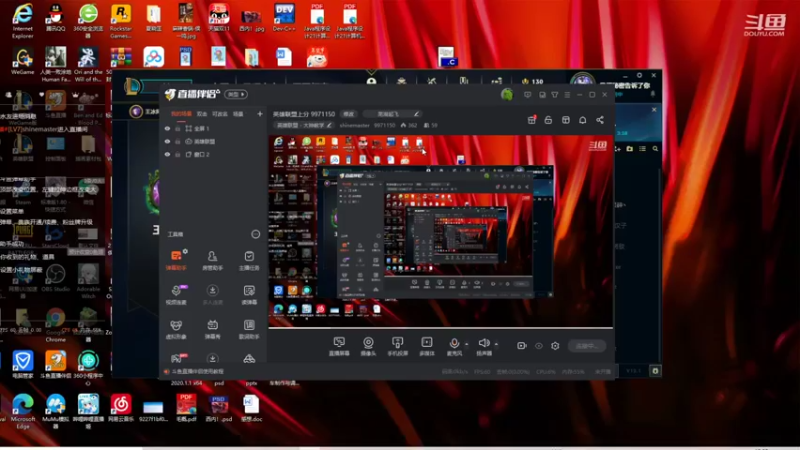Open the notification bell icon
The image size is (800, 450).
pos(583,120)
